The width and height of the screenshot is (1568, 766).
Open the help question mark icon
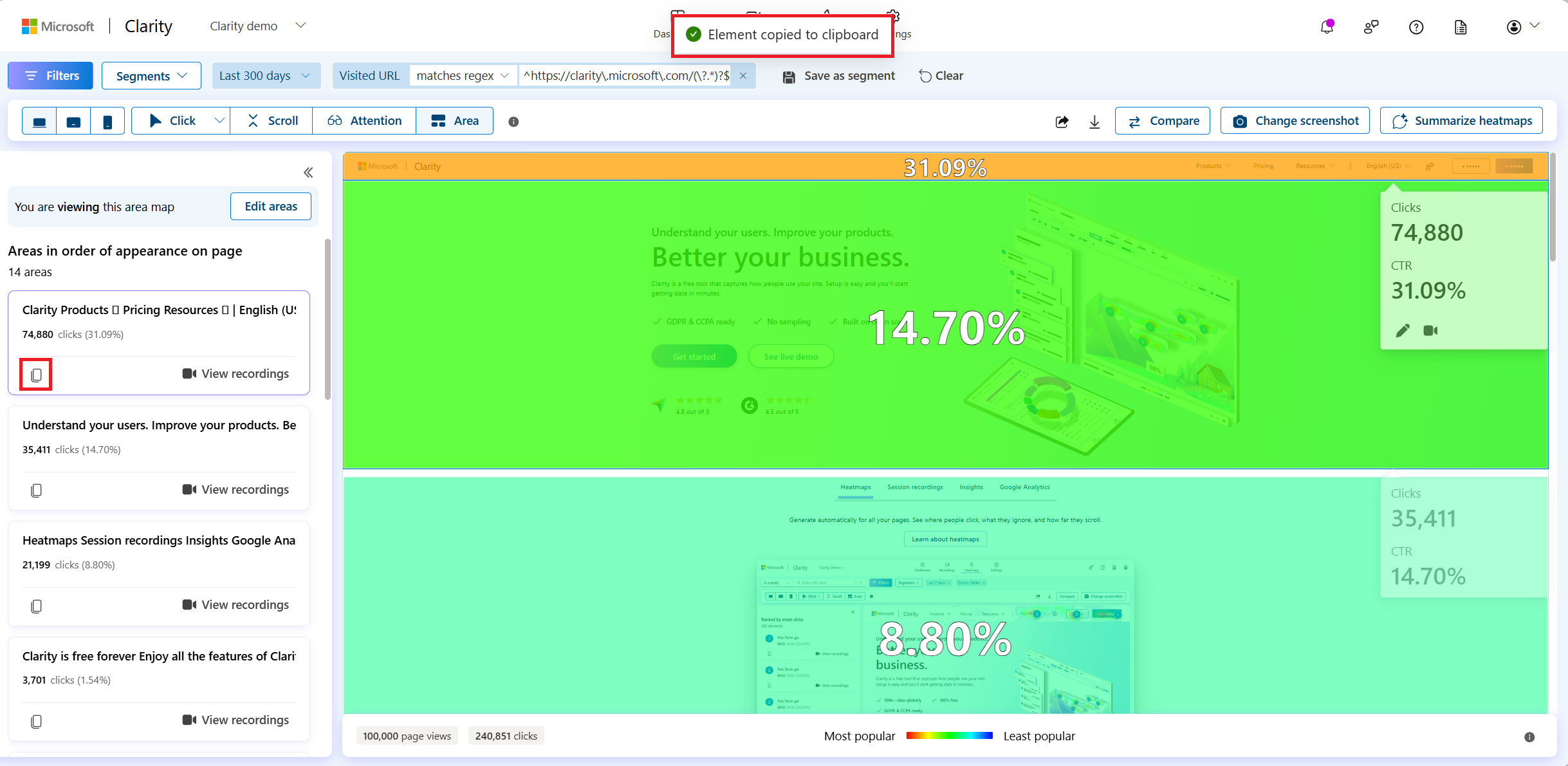pyautogui.click(x=1416, y=27)
